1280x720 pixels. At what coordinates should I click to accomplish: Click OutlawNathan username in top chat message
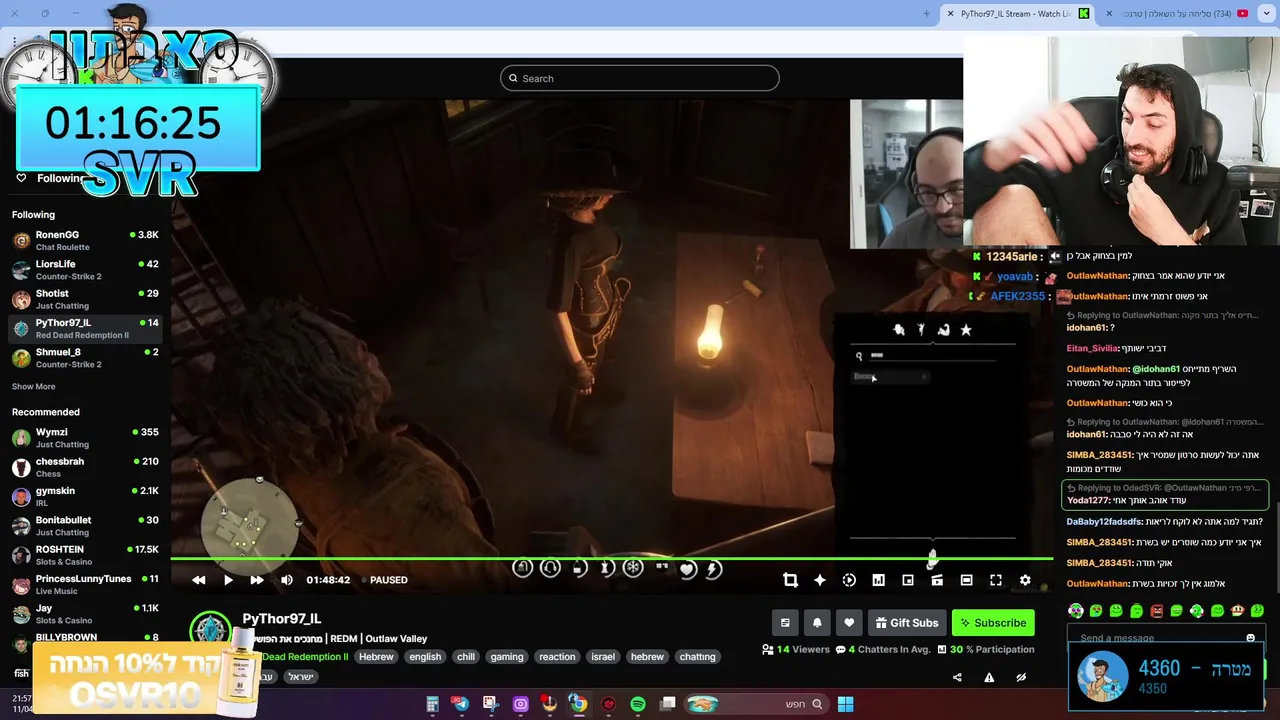pos(1097,276)
